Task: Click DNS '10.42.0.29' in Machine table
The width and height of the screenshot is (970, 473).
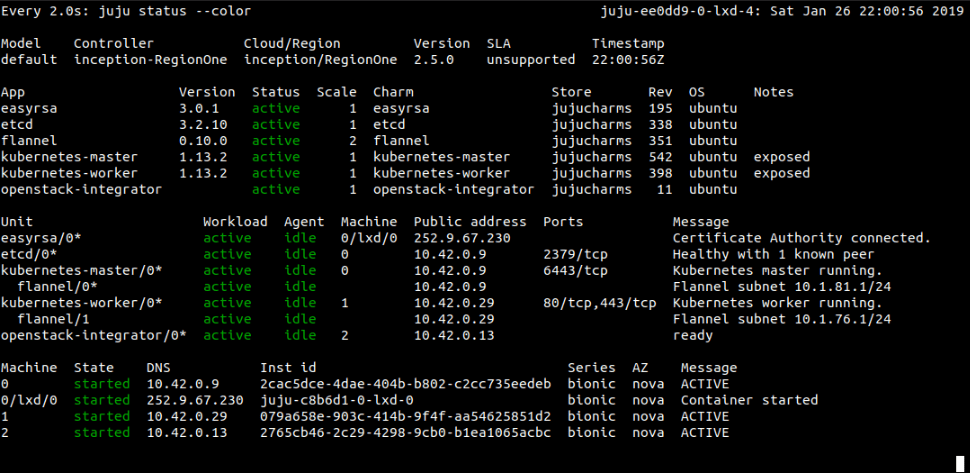Action: coord(187,416)
